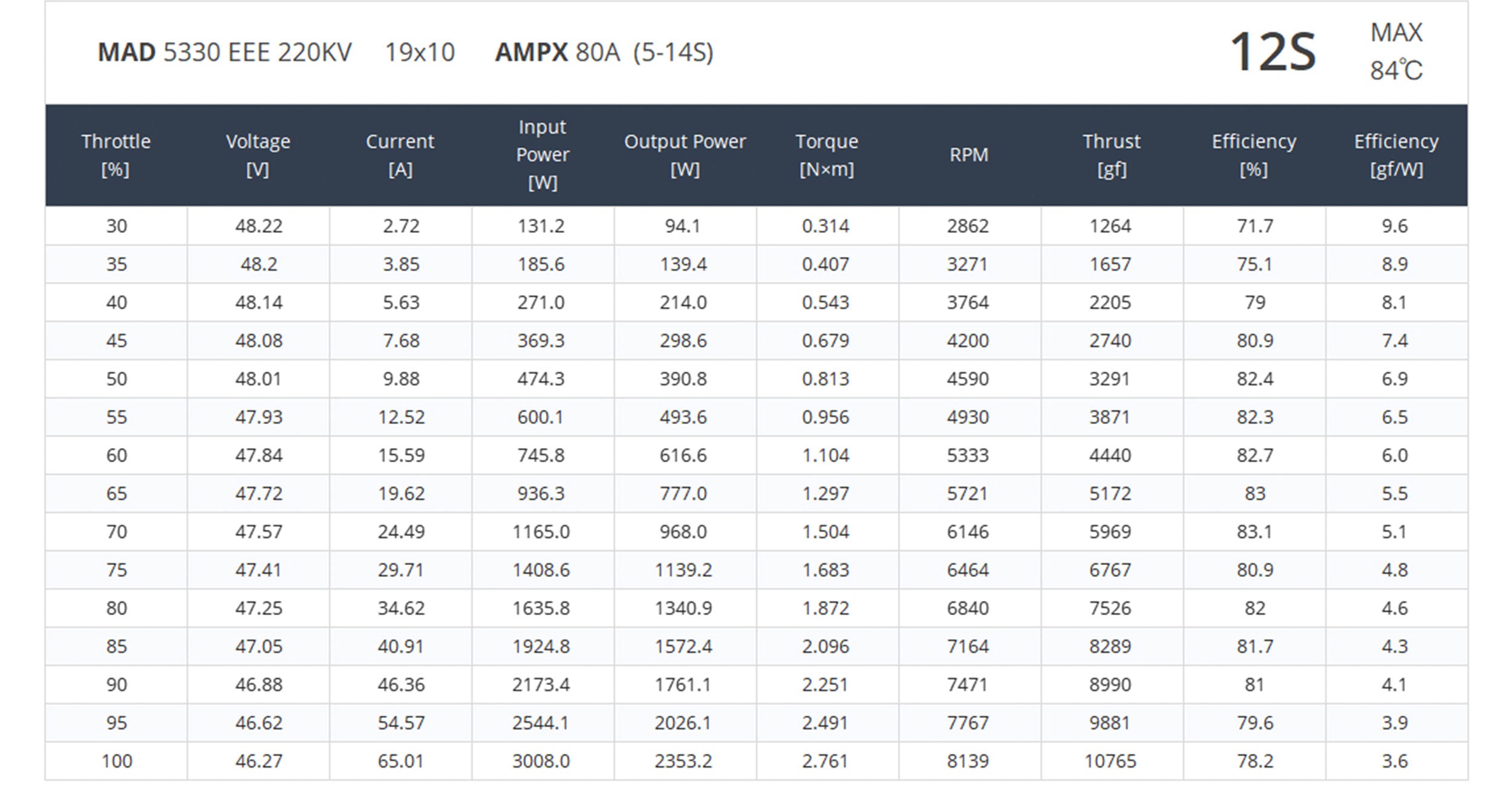
Task: Click the Torque [N×m] column header
Action: coord(827,155)
